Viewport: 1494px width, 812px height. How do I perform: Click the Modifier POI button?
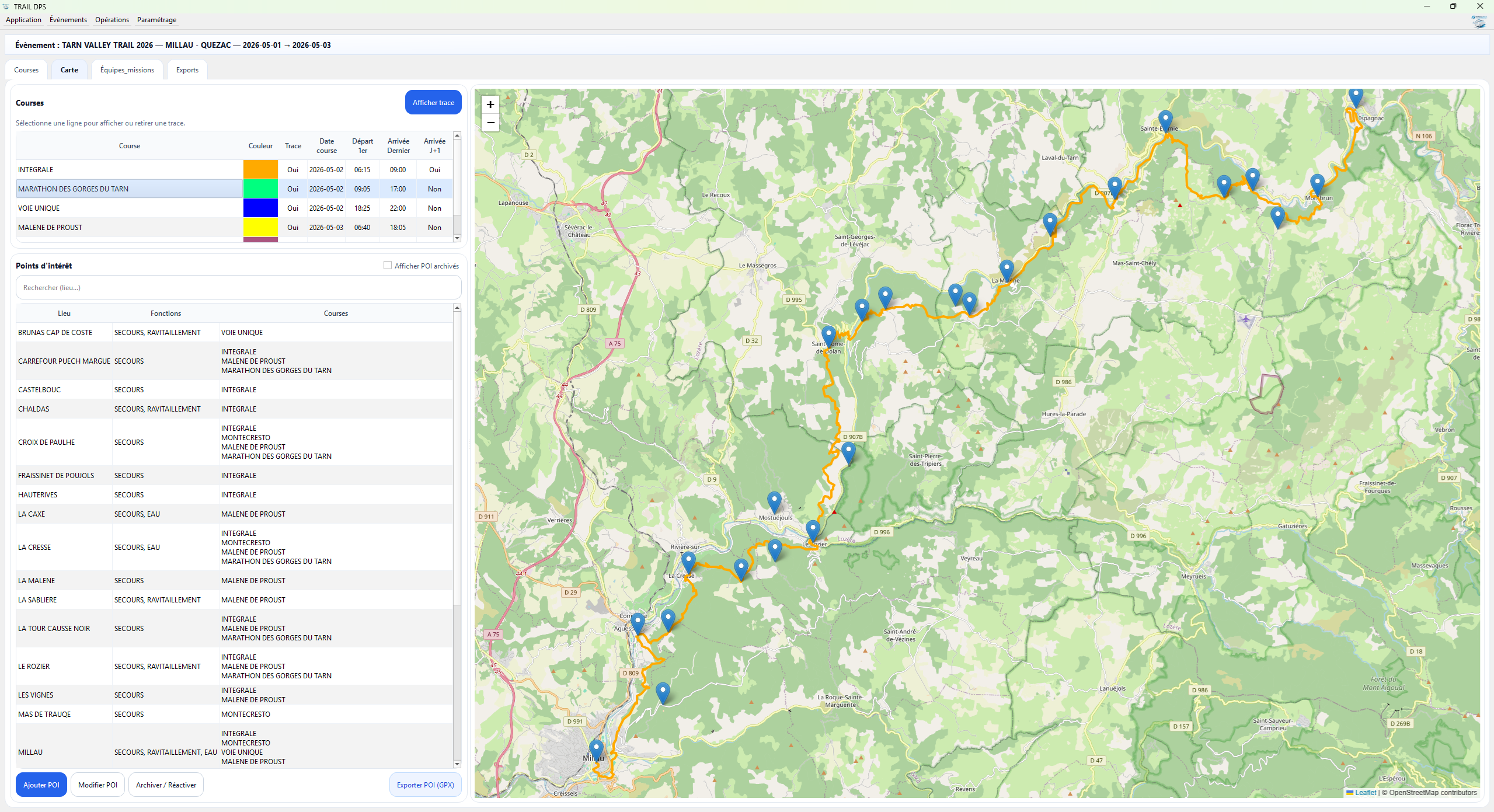(97, 785)
